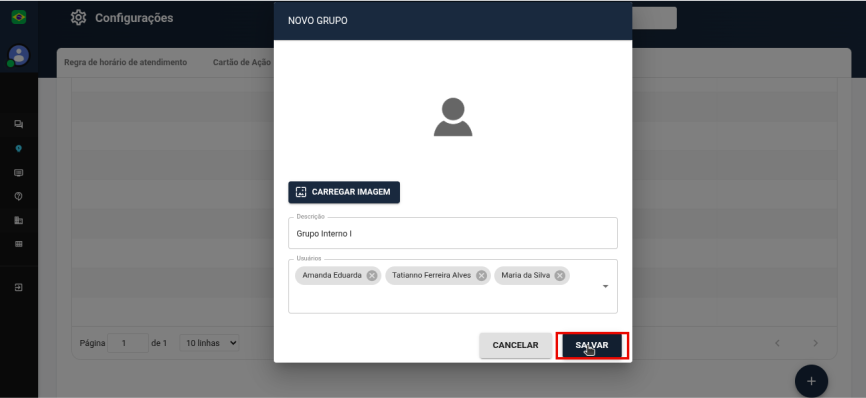Open the user profile avatar in the sidebar
The width and height of the screenshot is (866, 398).
click(19, 55)
